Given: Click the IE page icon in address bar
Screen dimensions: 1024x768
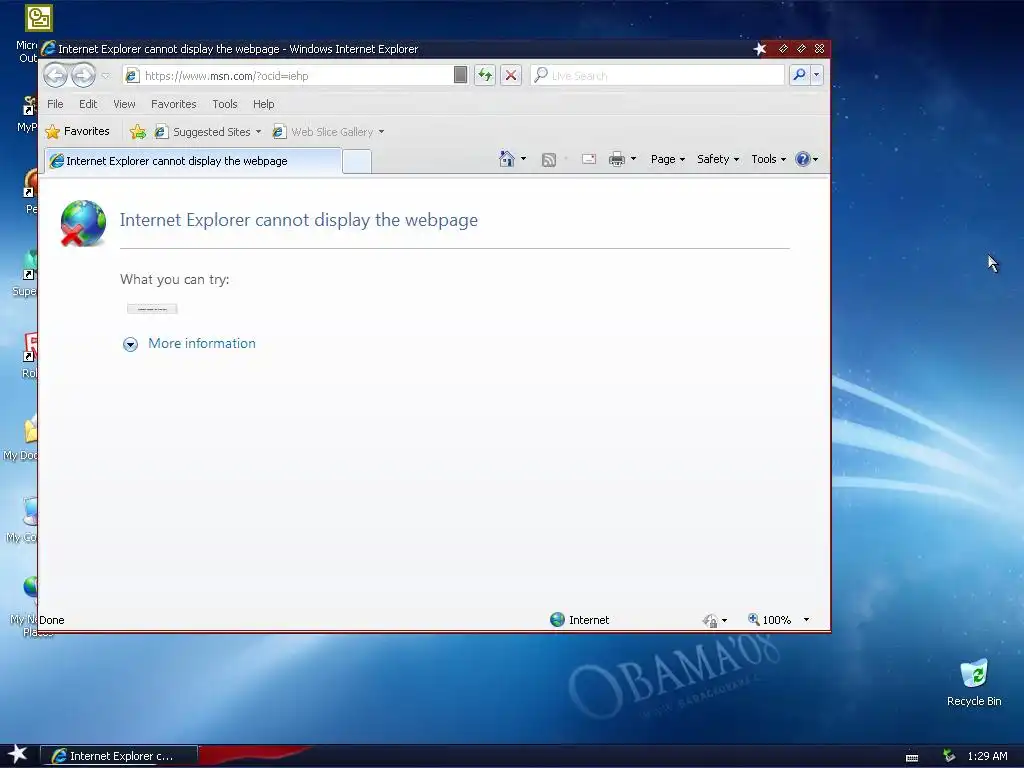Looking at the screenshot, I should tap(132, 76).
